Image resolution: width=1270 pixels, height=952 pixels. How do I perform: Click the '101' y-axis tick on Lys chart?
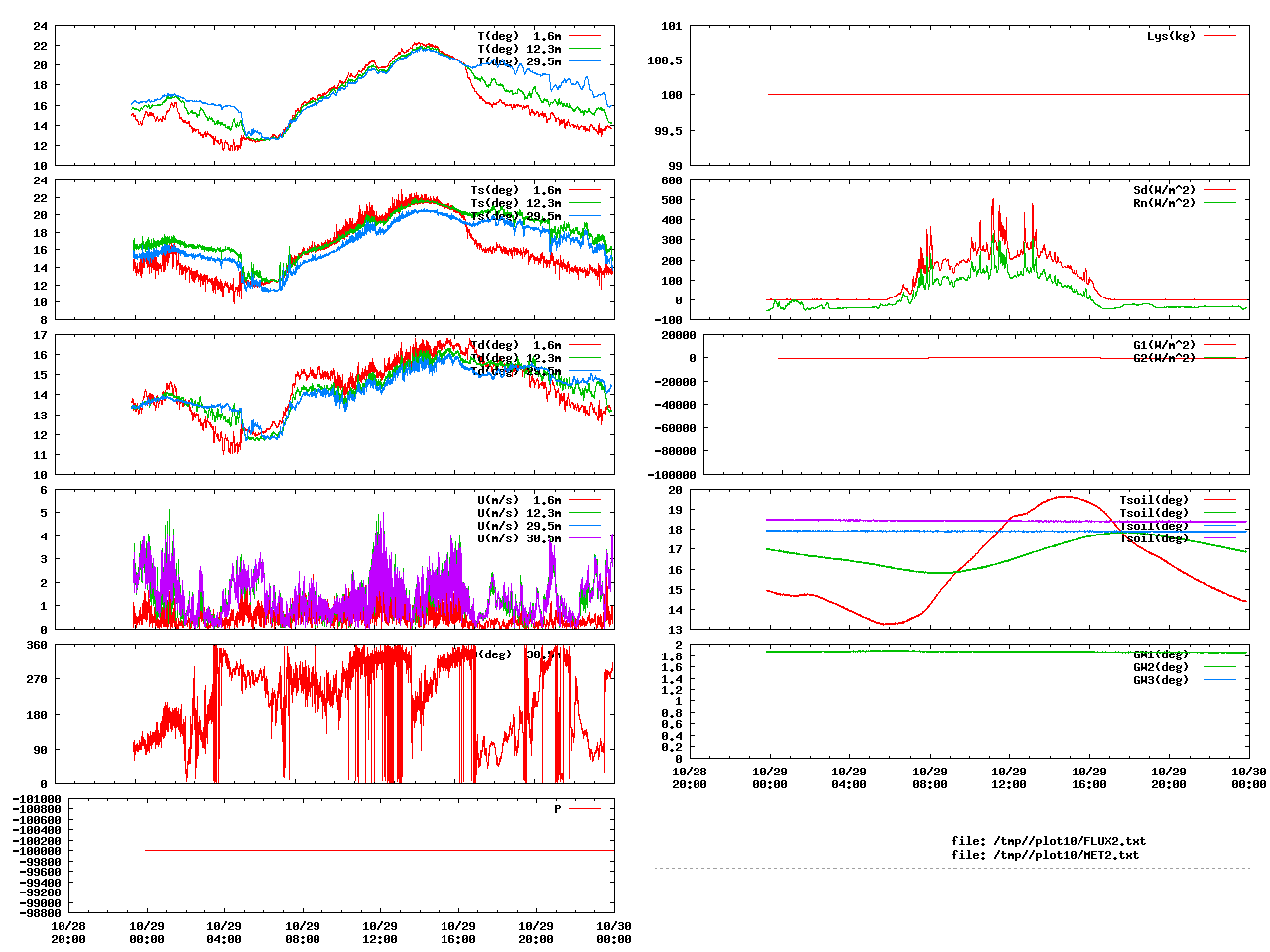click(x=672, y=26)
